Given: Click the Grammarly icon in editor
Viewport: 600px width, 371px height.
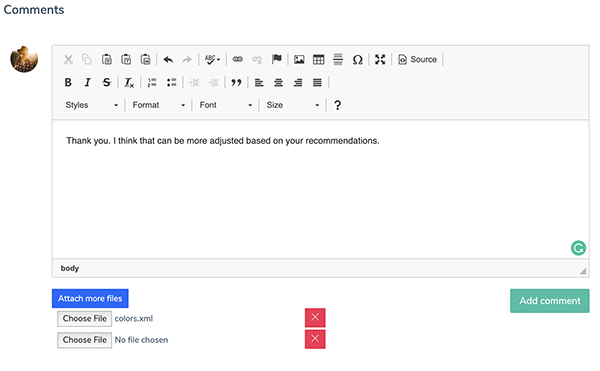Looking at the screenshot, I should tap(578, 248).
